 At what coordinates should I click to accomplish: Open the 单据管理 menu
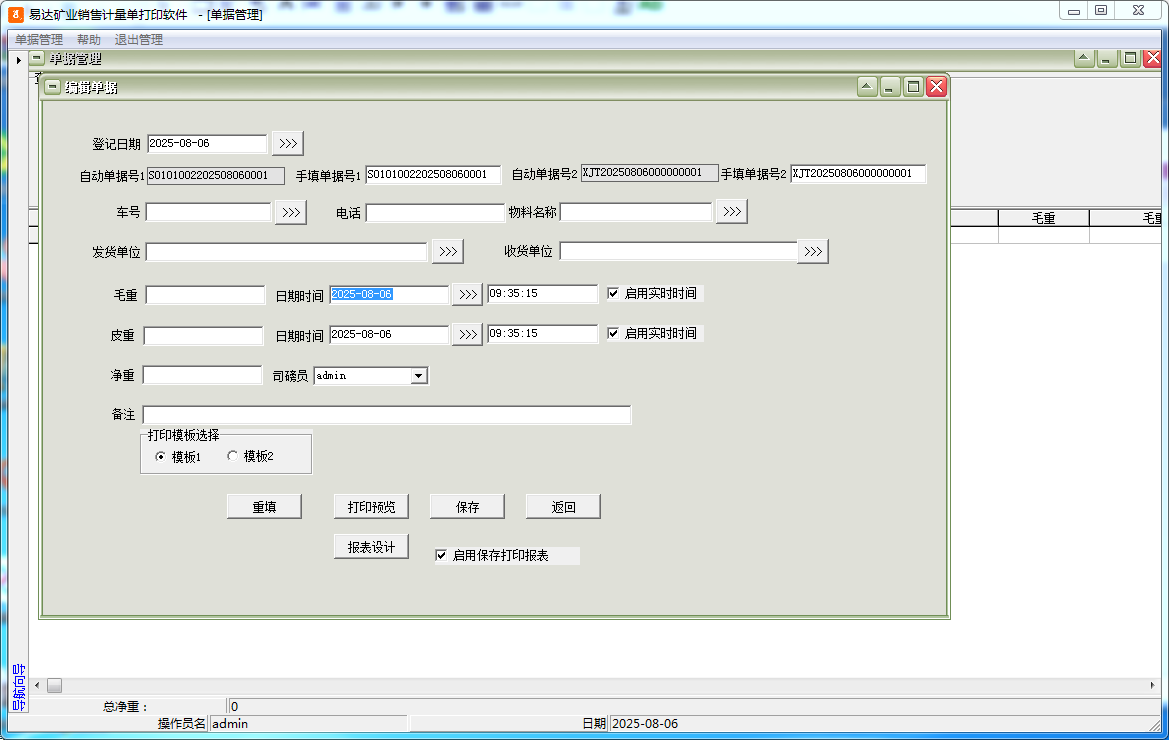39,40
